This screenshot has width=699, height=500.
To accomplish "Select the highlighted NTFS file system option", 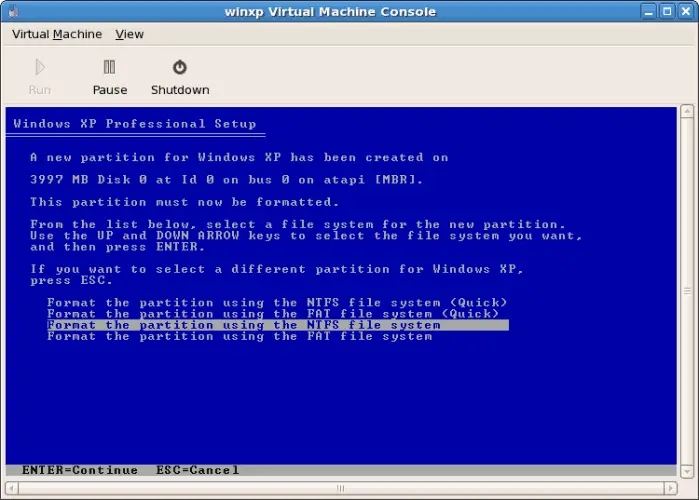I will point(244,325).
